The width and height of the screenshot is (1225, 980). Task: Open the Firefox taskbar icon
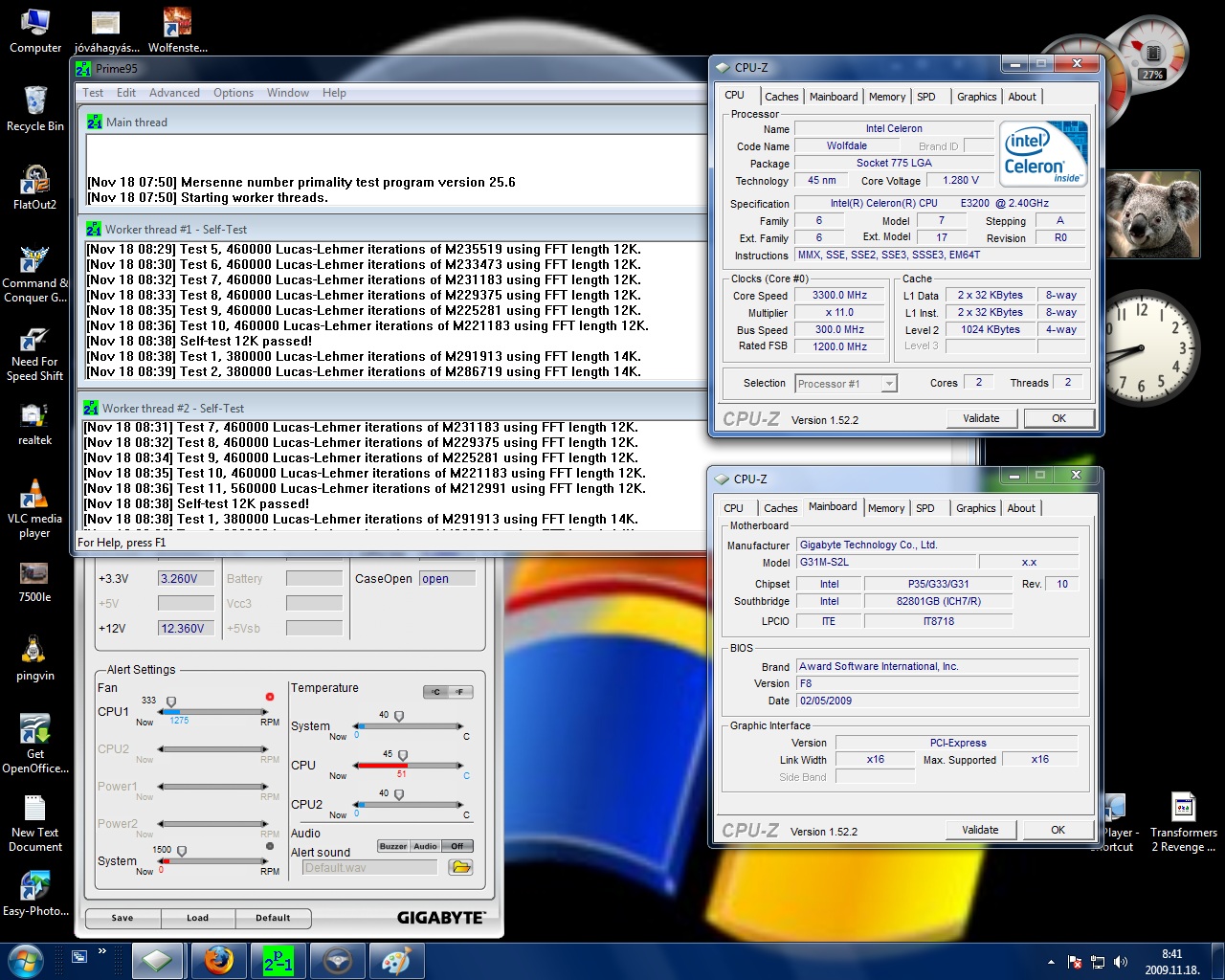(218, 960)
